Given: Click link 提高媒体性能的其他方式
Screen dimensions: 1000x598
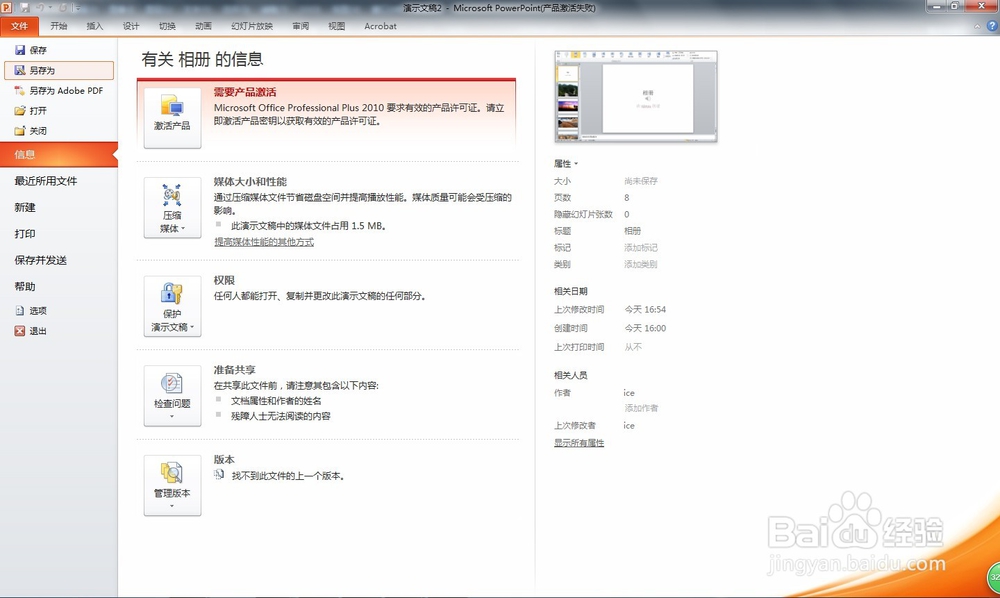Looking at the screenshot, I should tap(264, 242).
